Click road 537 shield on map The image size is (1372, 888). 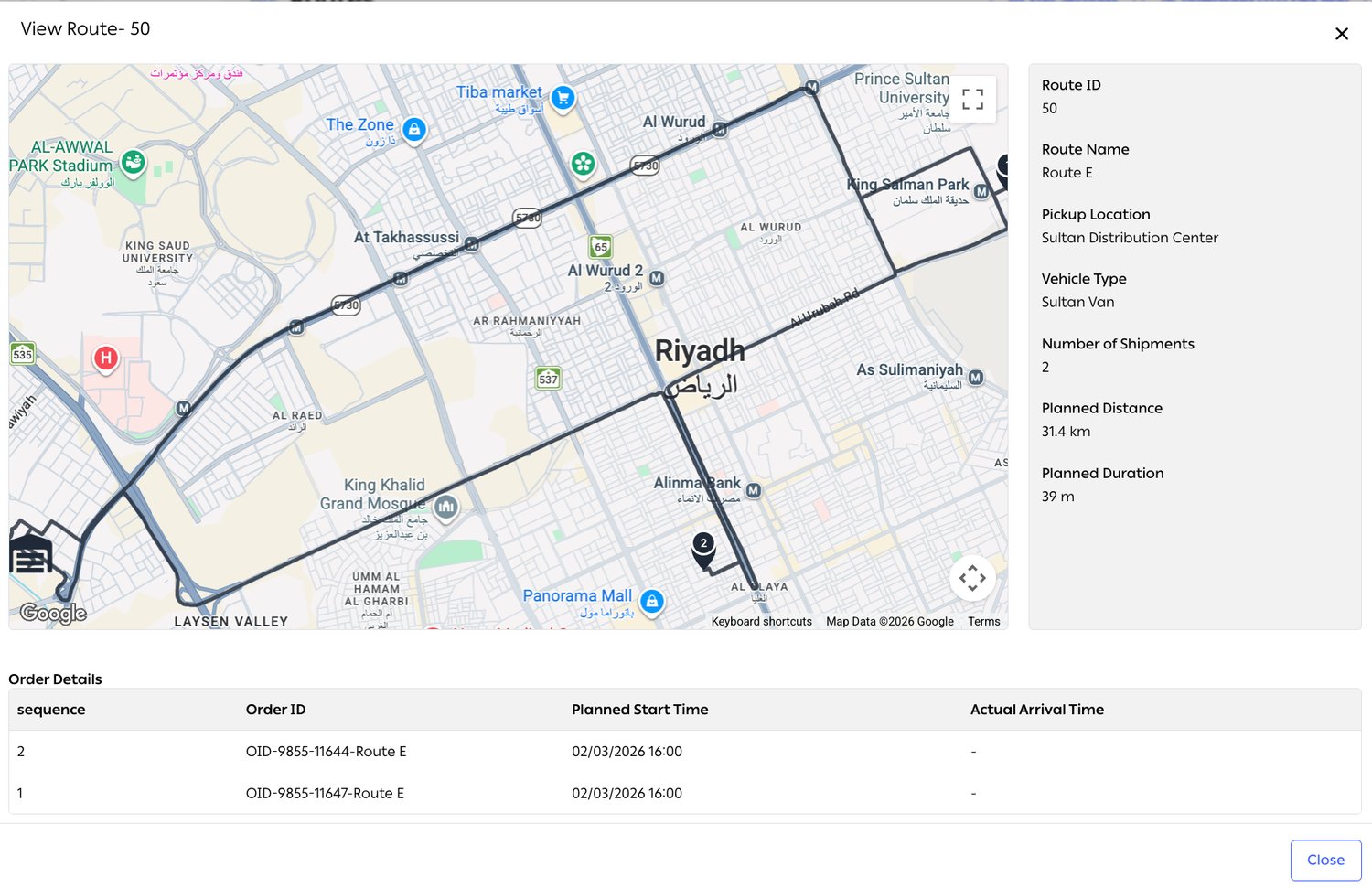(548, 378)
